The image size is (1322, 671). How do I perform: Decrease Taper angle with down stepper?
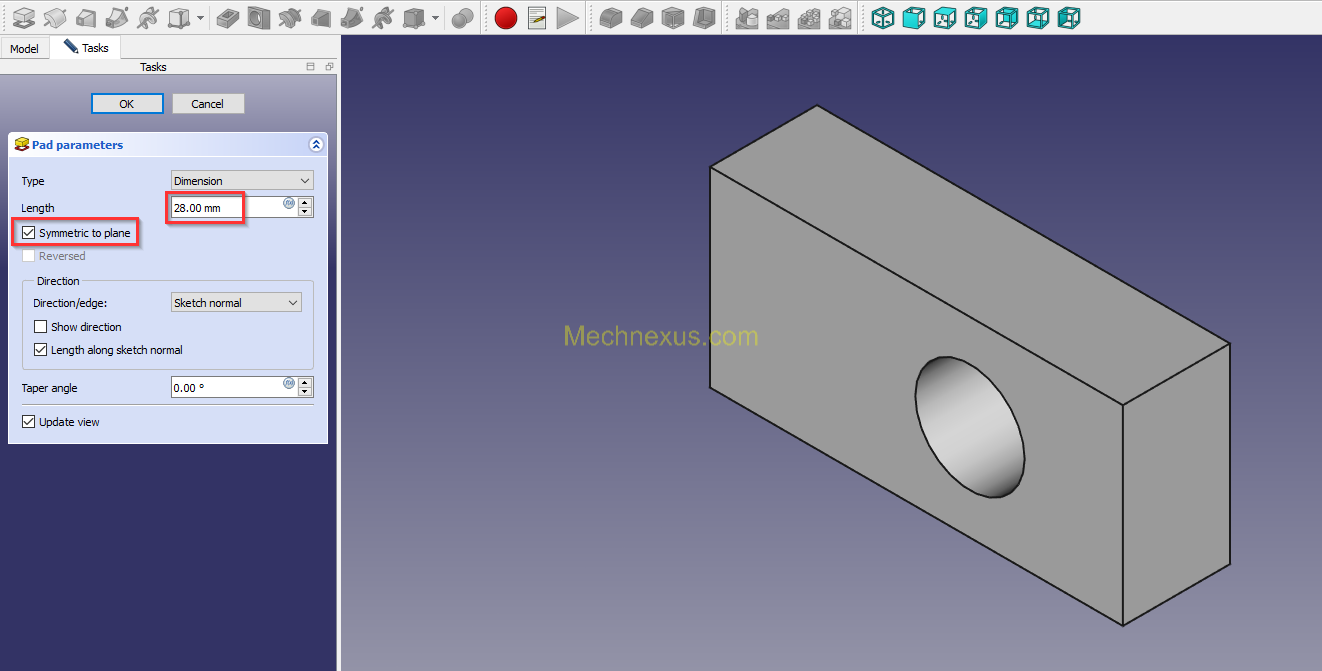coord(306,393)
